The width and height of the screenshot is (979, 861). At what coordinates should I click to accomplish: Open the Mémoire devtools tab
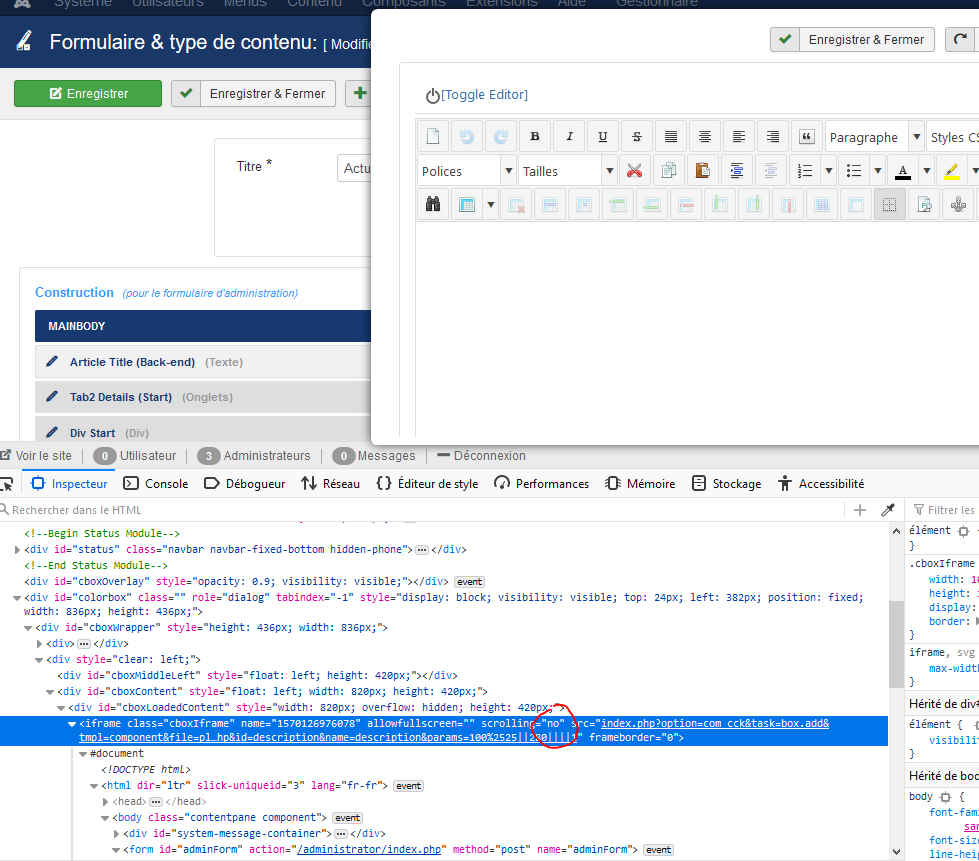(641, 484)
